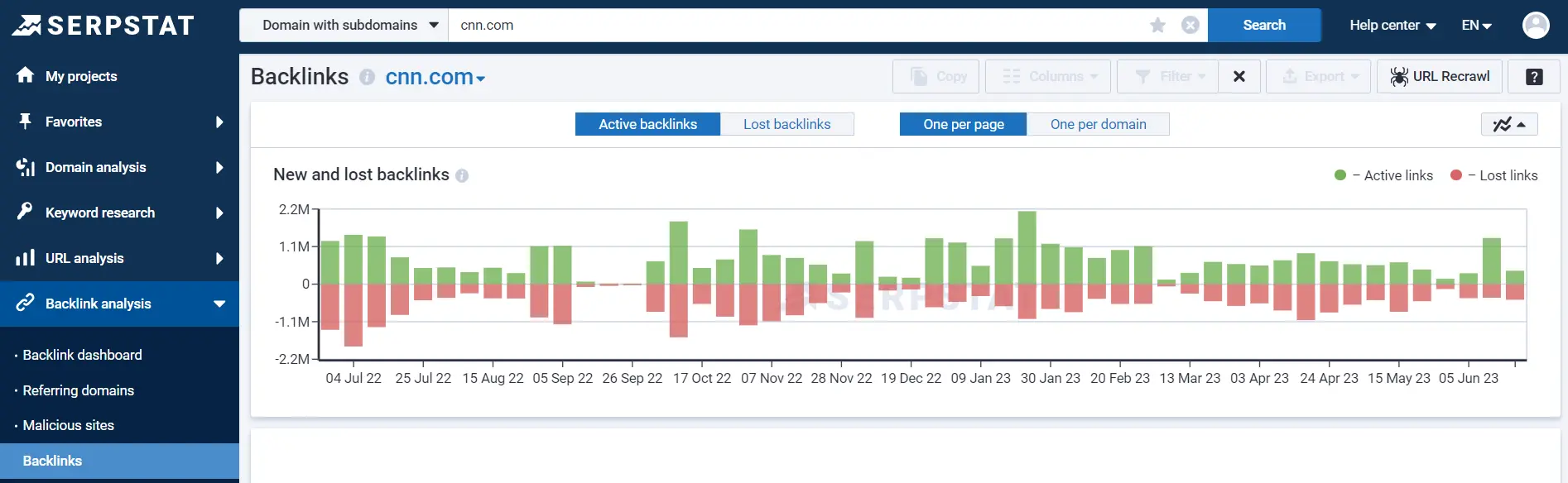1568x483 pixels.
Task: Open the cnn.com domain dropdown
Action: pyautogui.click(x=435, y=77)
